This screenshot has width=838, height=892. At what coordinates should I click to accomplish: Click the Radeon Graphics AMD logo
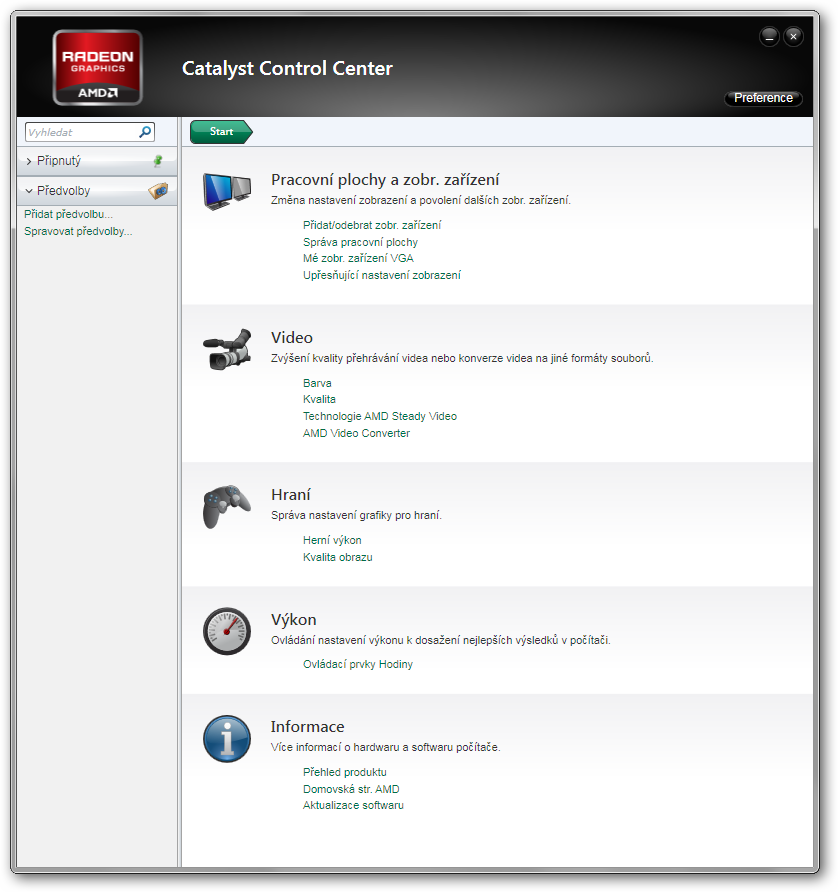tap(97, 68)
